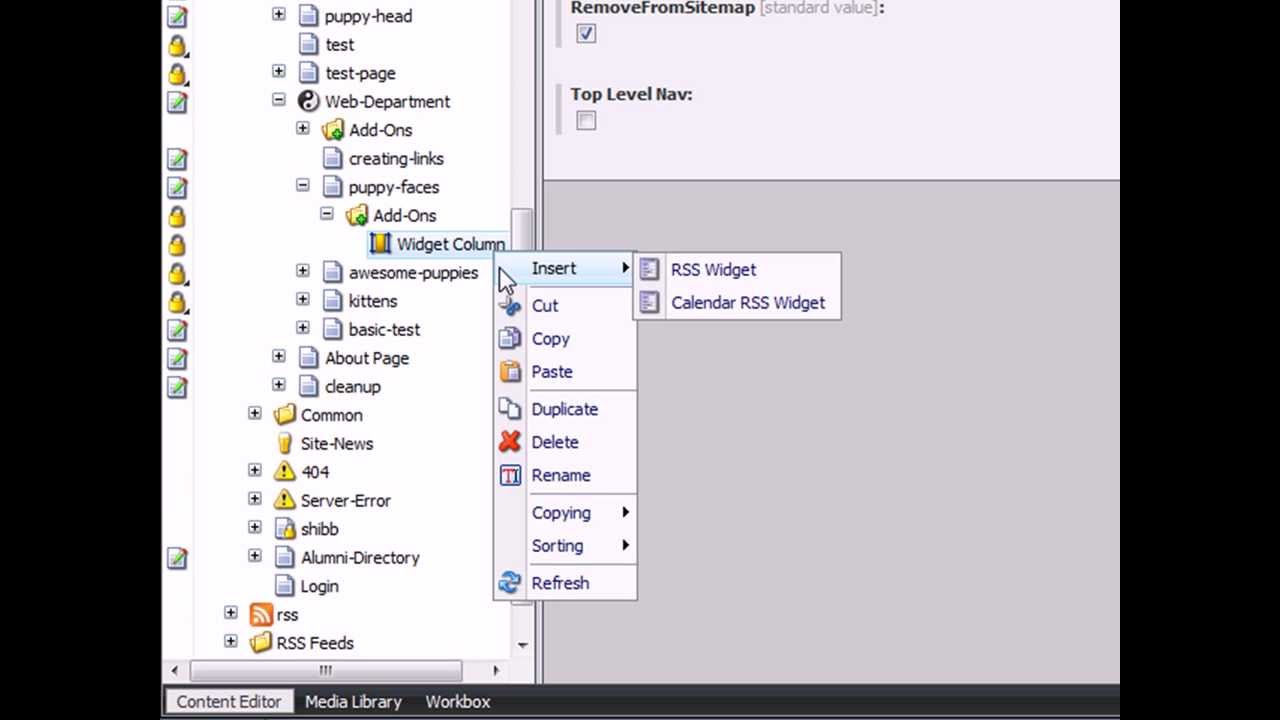Screen dimensions: 1280x720
Task: Expand the RSS Feeds node
Action: [231, 642]
